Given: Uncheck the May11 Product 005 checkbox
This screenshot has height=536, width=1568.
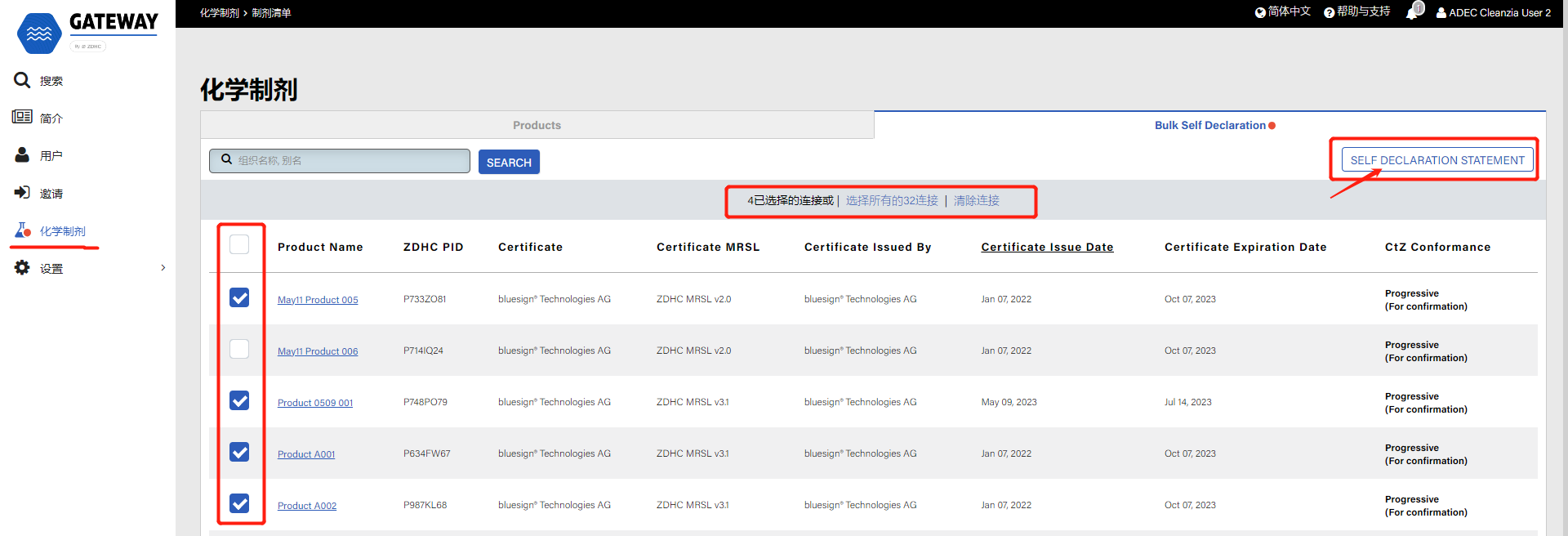Looking at the screenshot, I should tap(239, 297).
